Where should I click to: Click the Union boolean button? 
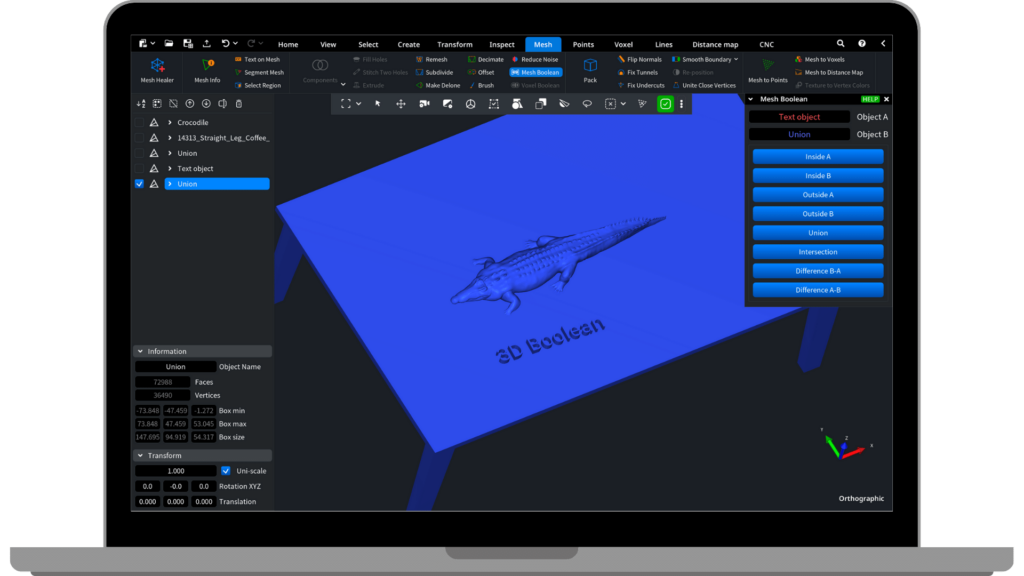pos(817,233)
